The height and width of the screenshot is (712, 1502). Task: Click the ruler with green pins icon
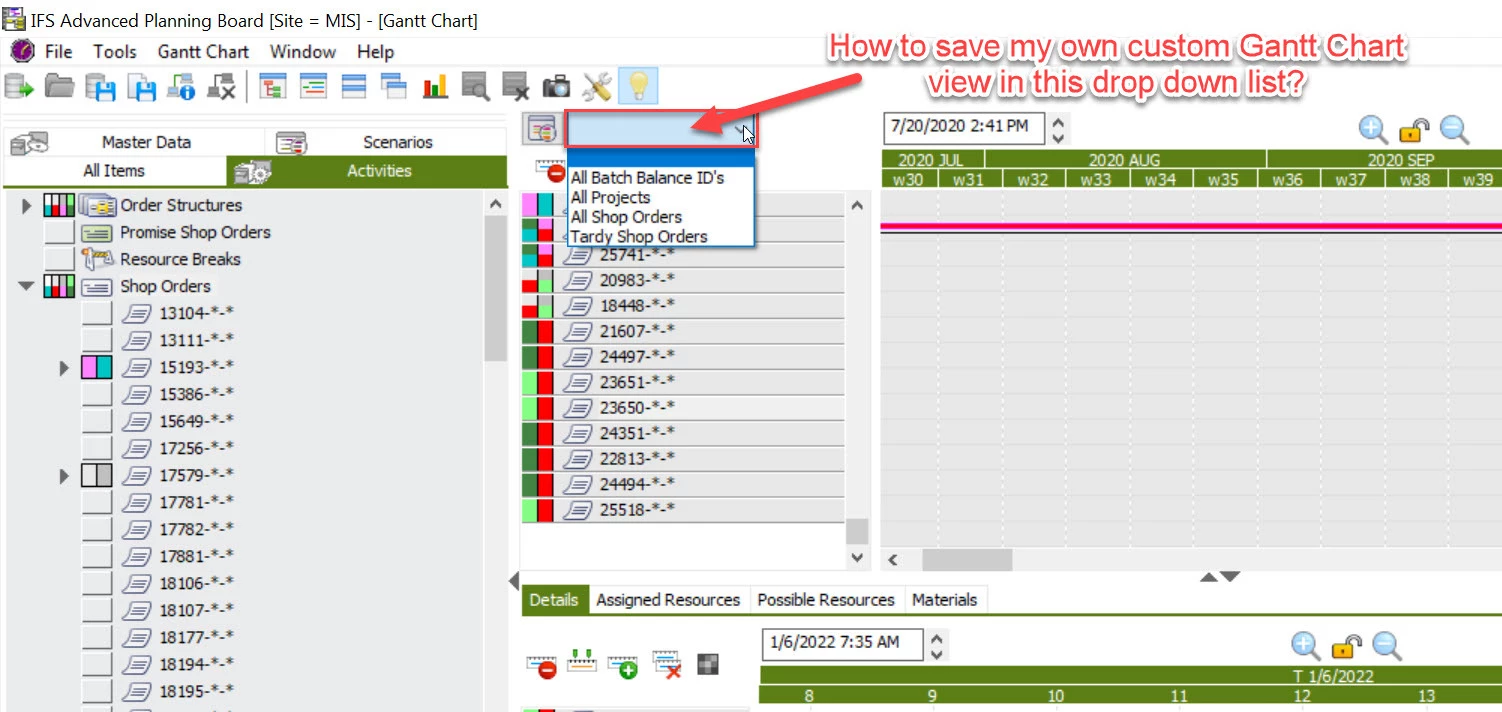pos(582,662)
